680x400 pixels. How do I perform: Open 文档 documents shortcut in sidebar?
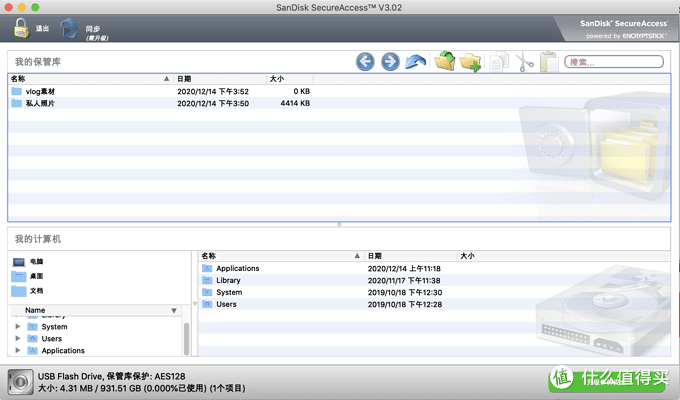click(x=28, y=291)
